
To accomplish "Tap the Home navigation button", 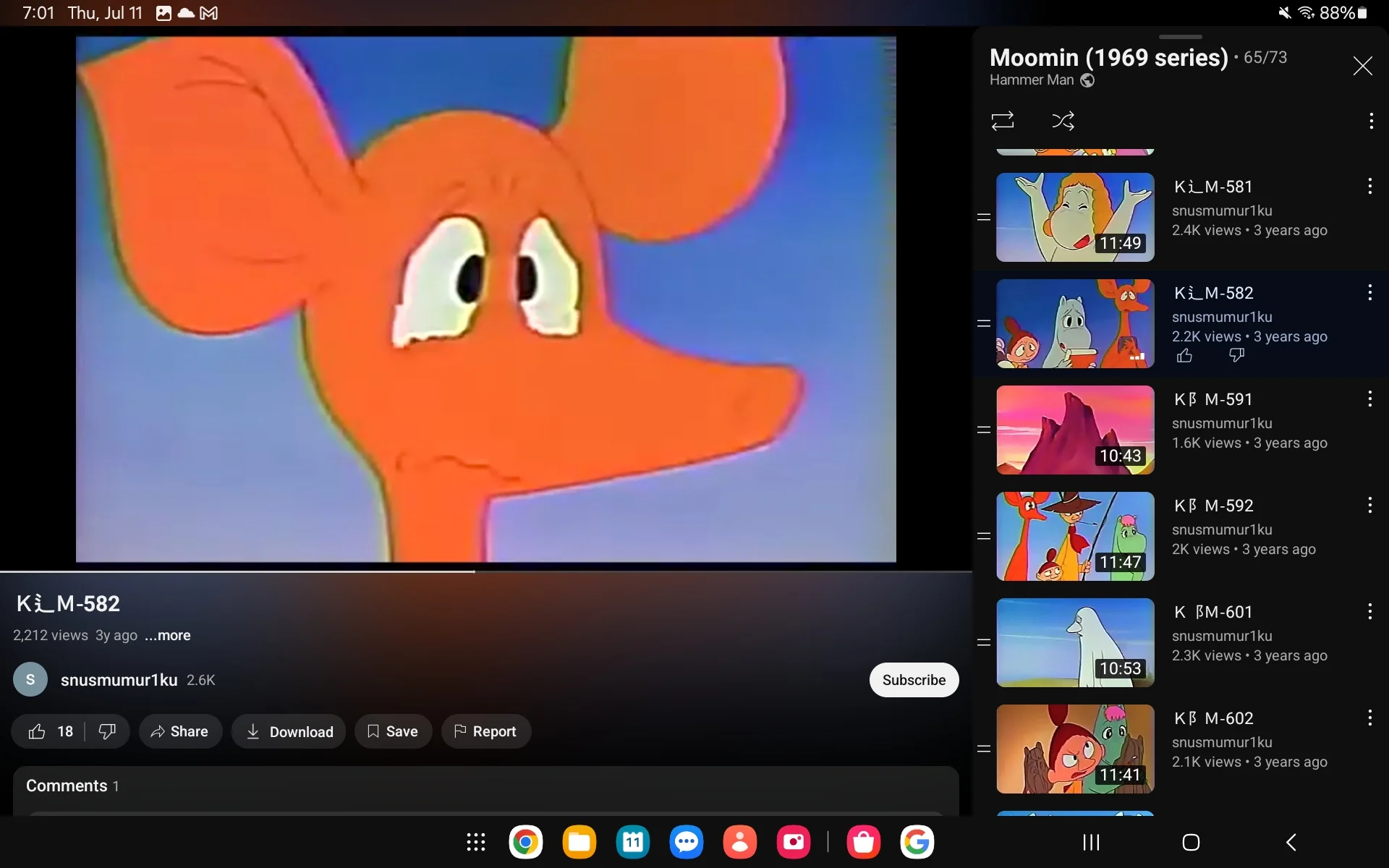I will click(1191, 842).
